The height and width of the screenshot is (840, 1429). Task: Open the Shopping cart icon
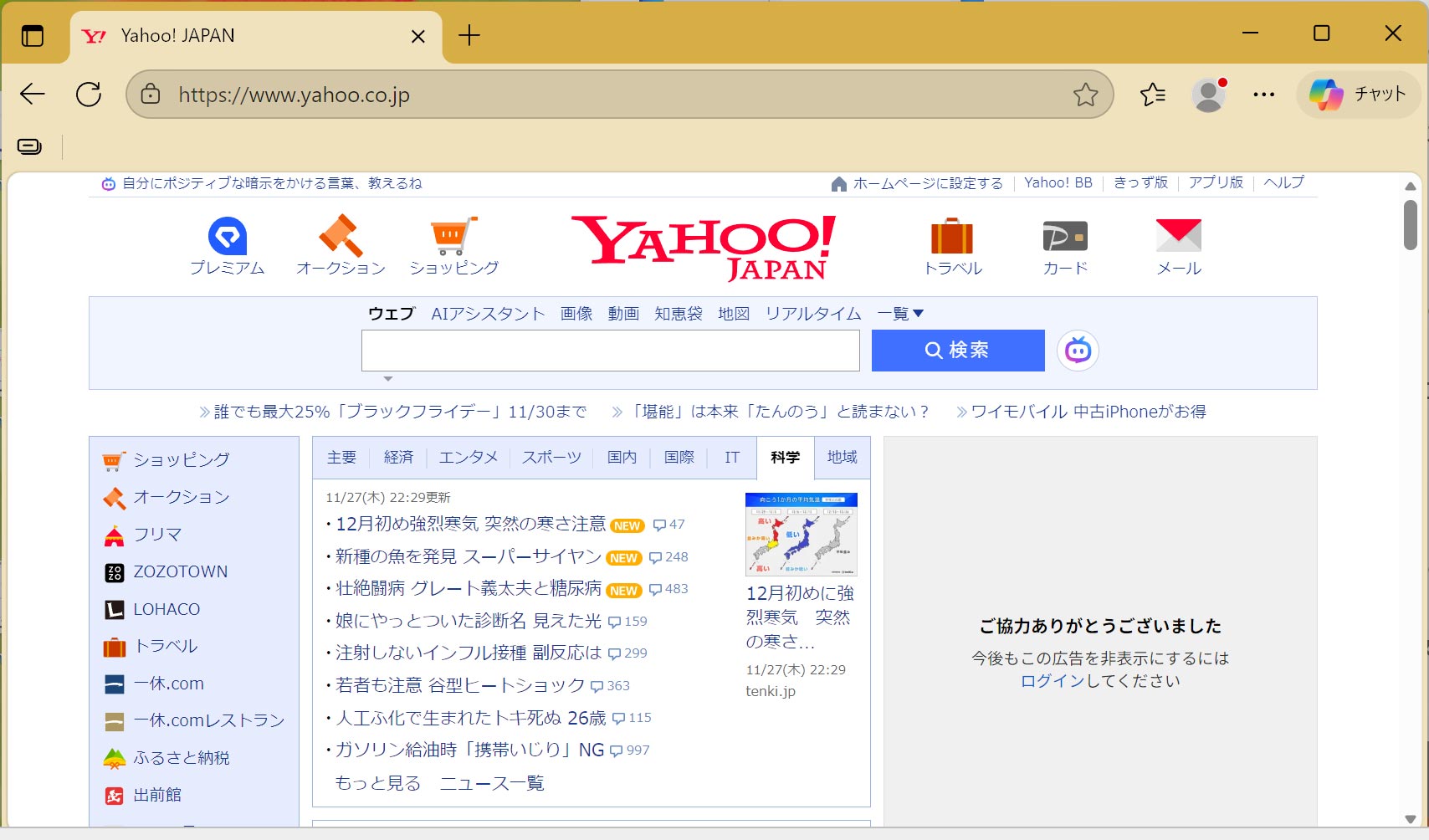click(453, 237)
